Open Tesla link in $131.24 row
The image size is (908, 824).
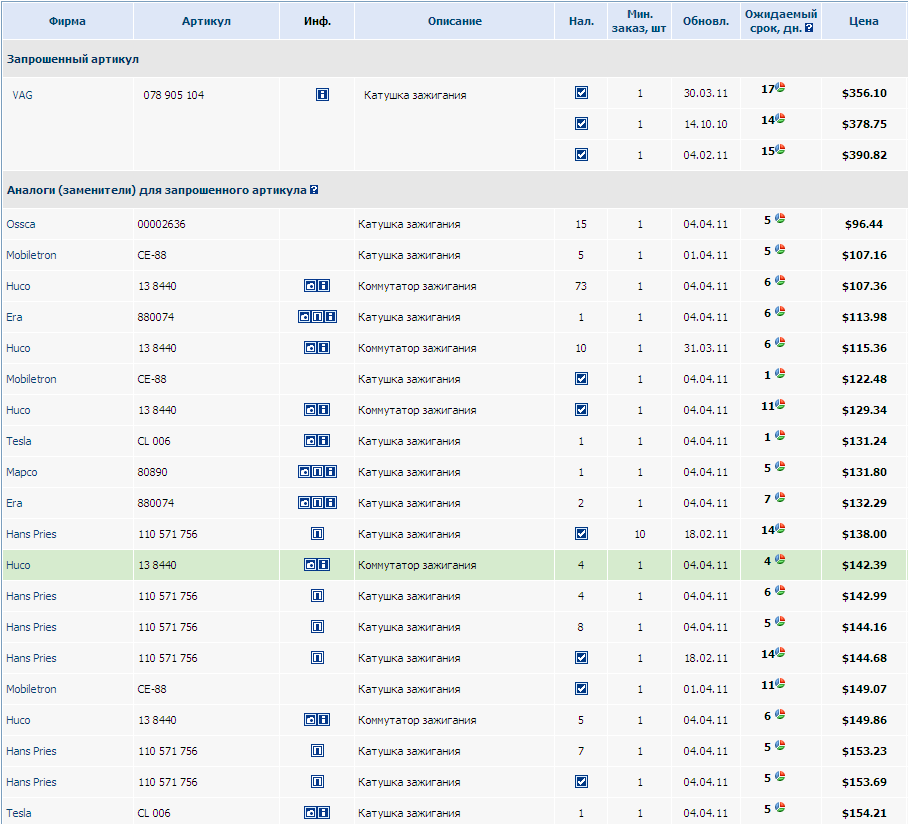click(x=19, y=441)
